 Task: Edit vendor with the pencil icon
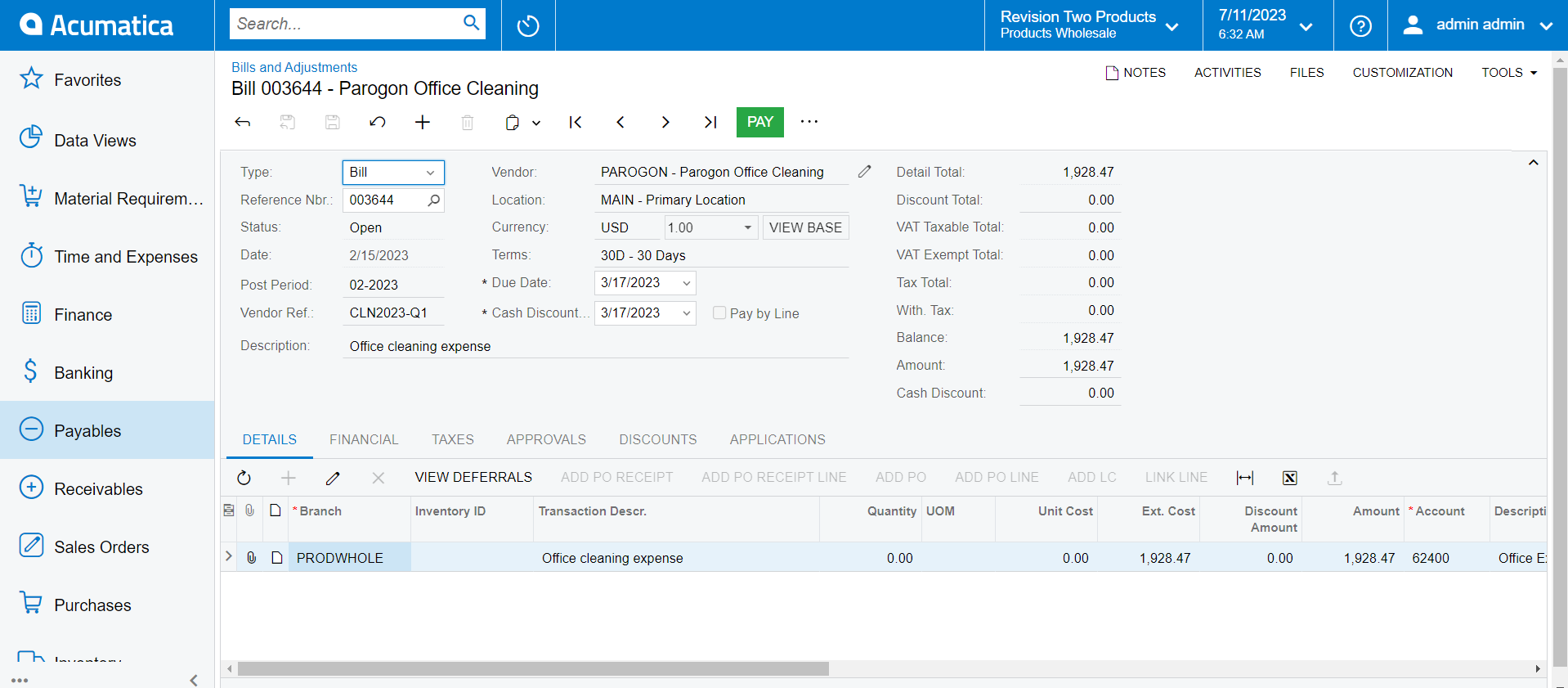coord(864,172)
